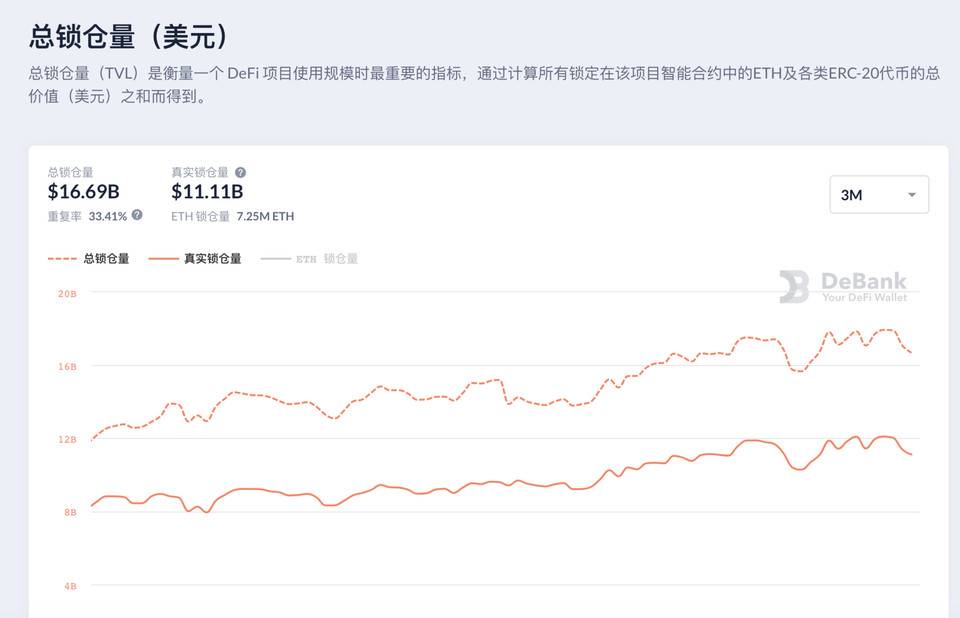
Task: Toggle the 总锁仓量 series visibility
Action: pyautogui.click(x=85, y=258)
